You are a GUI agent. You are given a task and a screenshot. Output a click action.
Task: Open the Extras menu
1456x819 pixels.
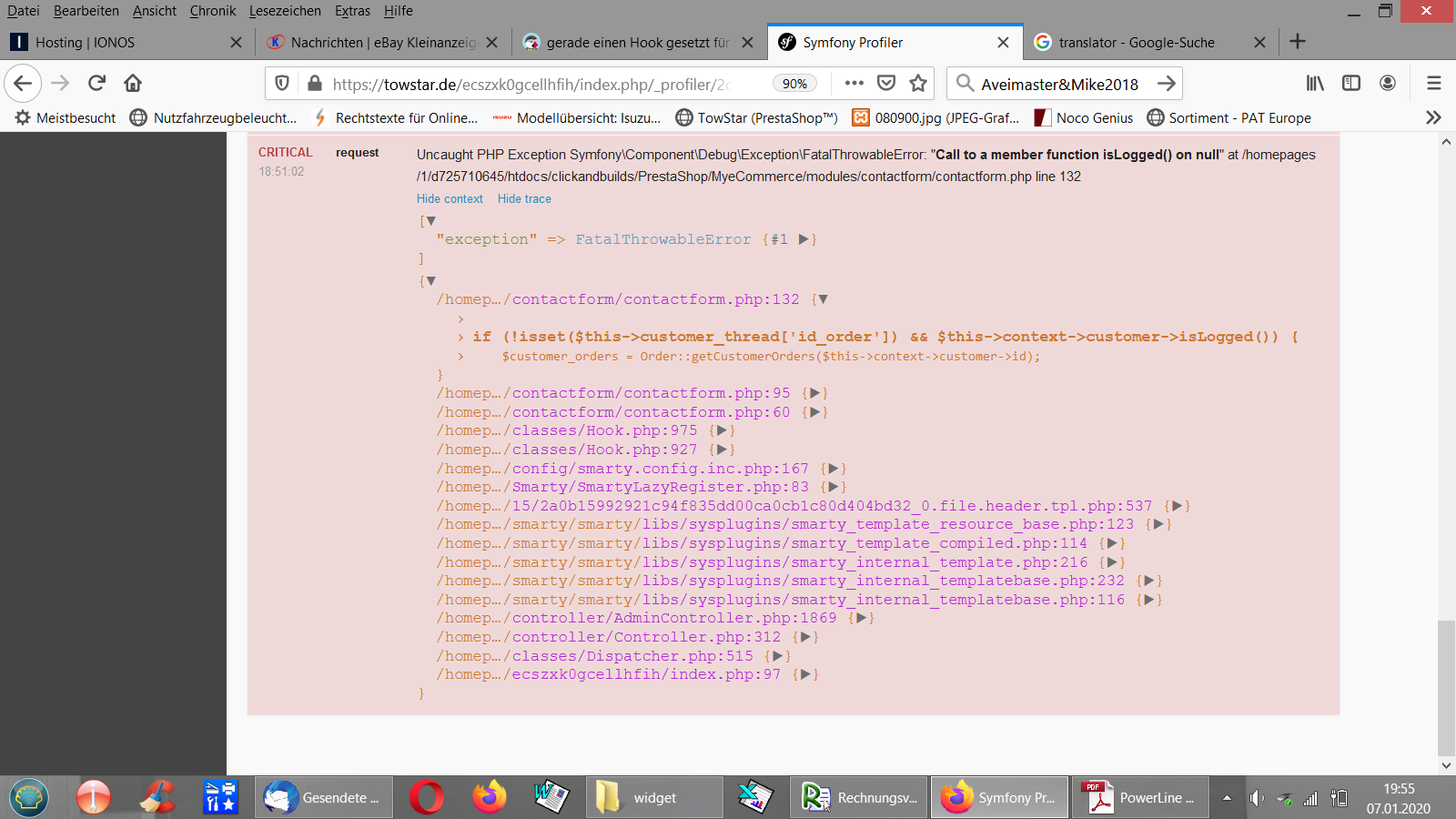click(352, 11)
